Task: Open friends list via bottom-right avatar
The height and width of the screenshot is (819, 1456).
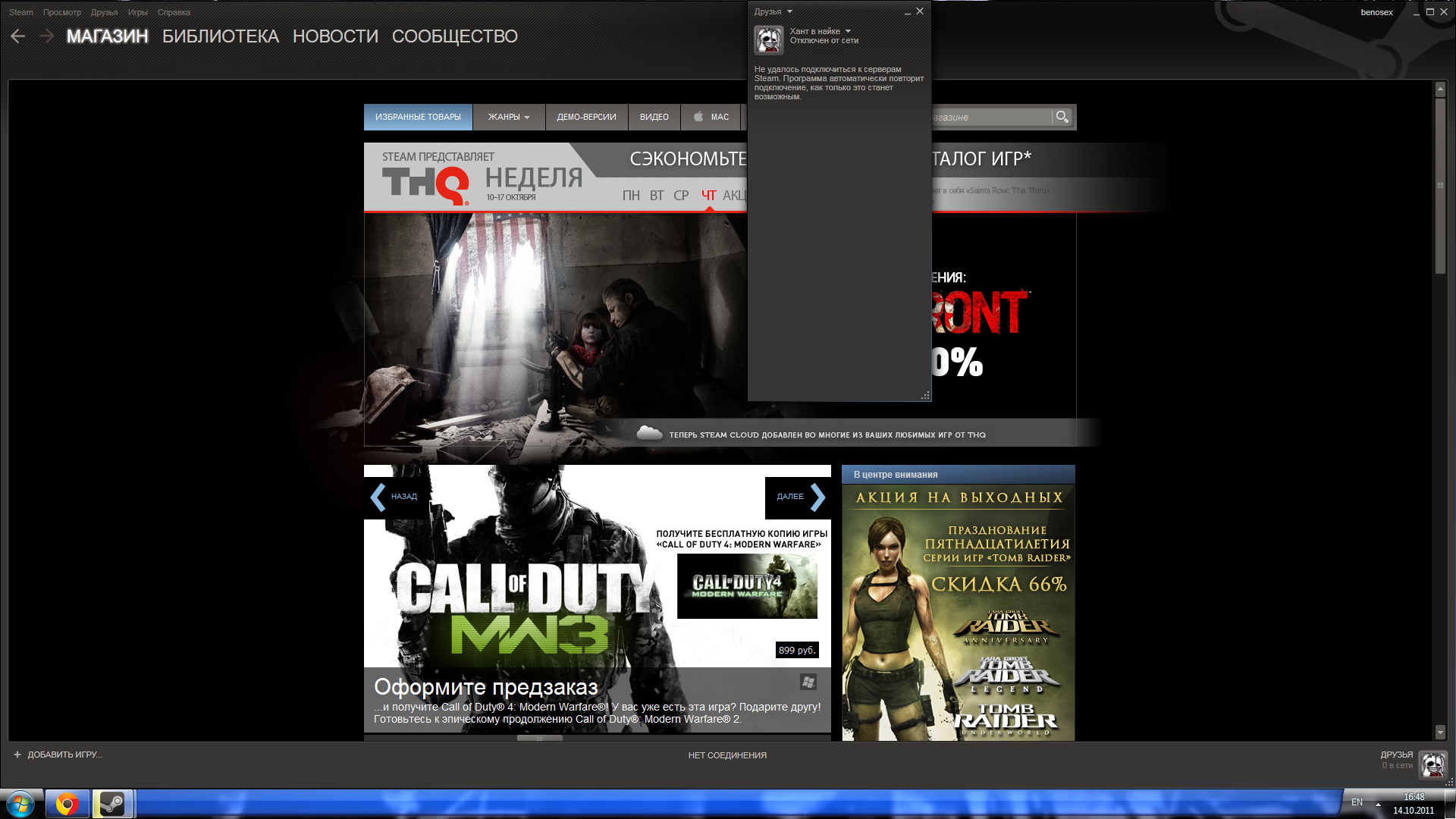Action: coord(1432,764)
